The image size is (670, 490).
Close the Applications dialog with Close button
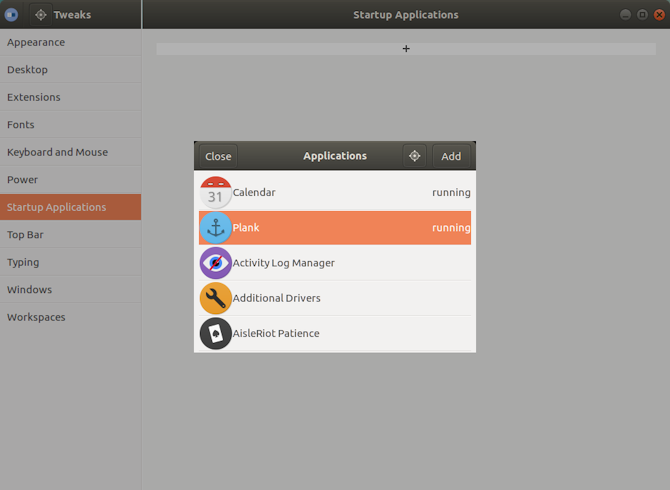(218, 156)
